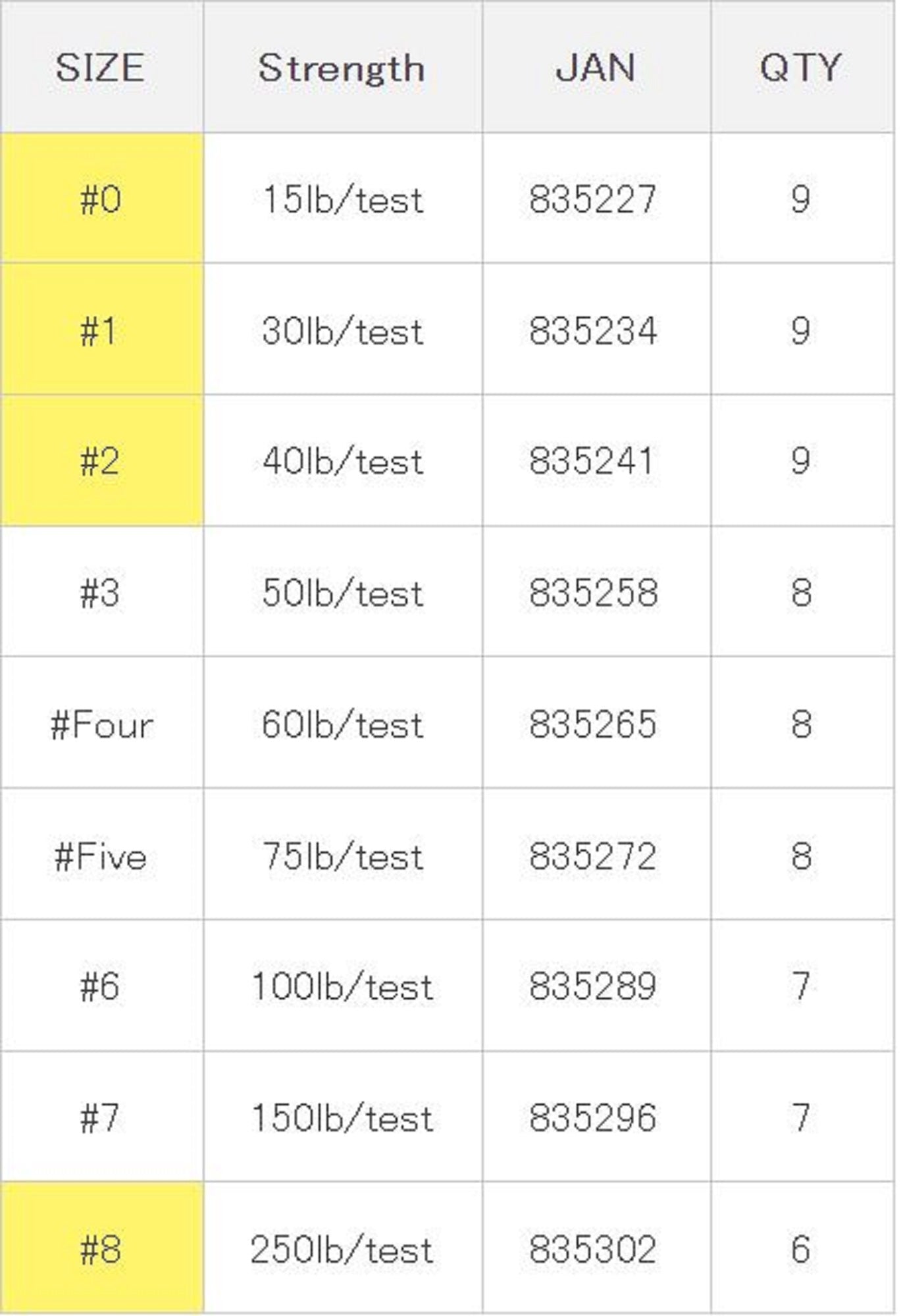
Task: Click the #3 size cell
Action: click(x=101, y=592)
